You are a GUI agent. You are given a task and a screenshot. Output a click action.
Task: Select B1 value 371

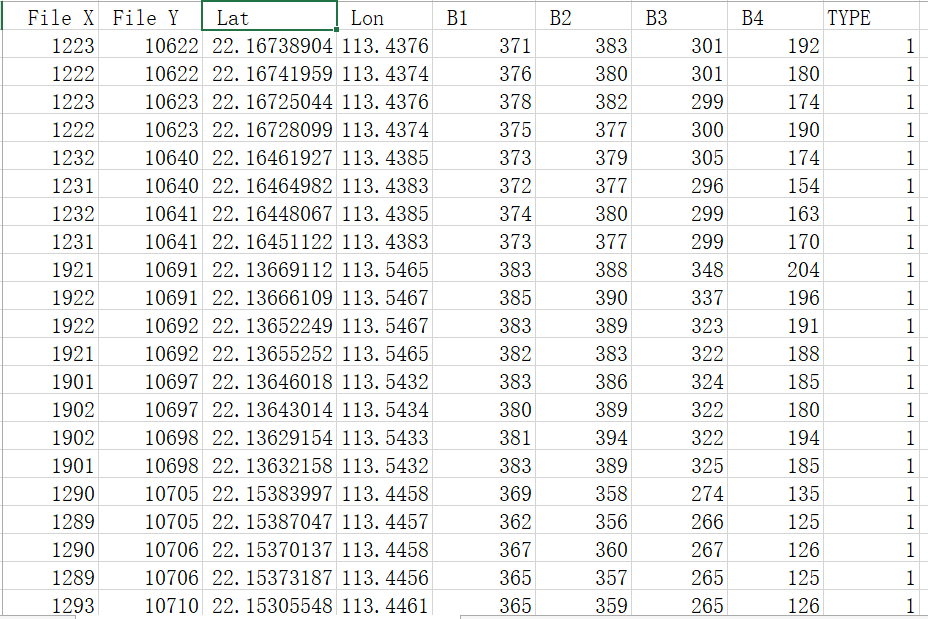(484, 45)
